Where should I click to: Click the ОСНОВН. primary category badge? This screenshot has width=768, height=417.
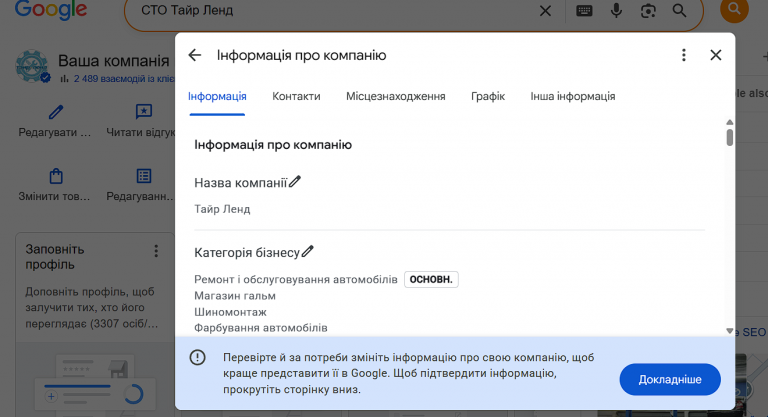431,279
